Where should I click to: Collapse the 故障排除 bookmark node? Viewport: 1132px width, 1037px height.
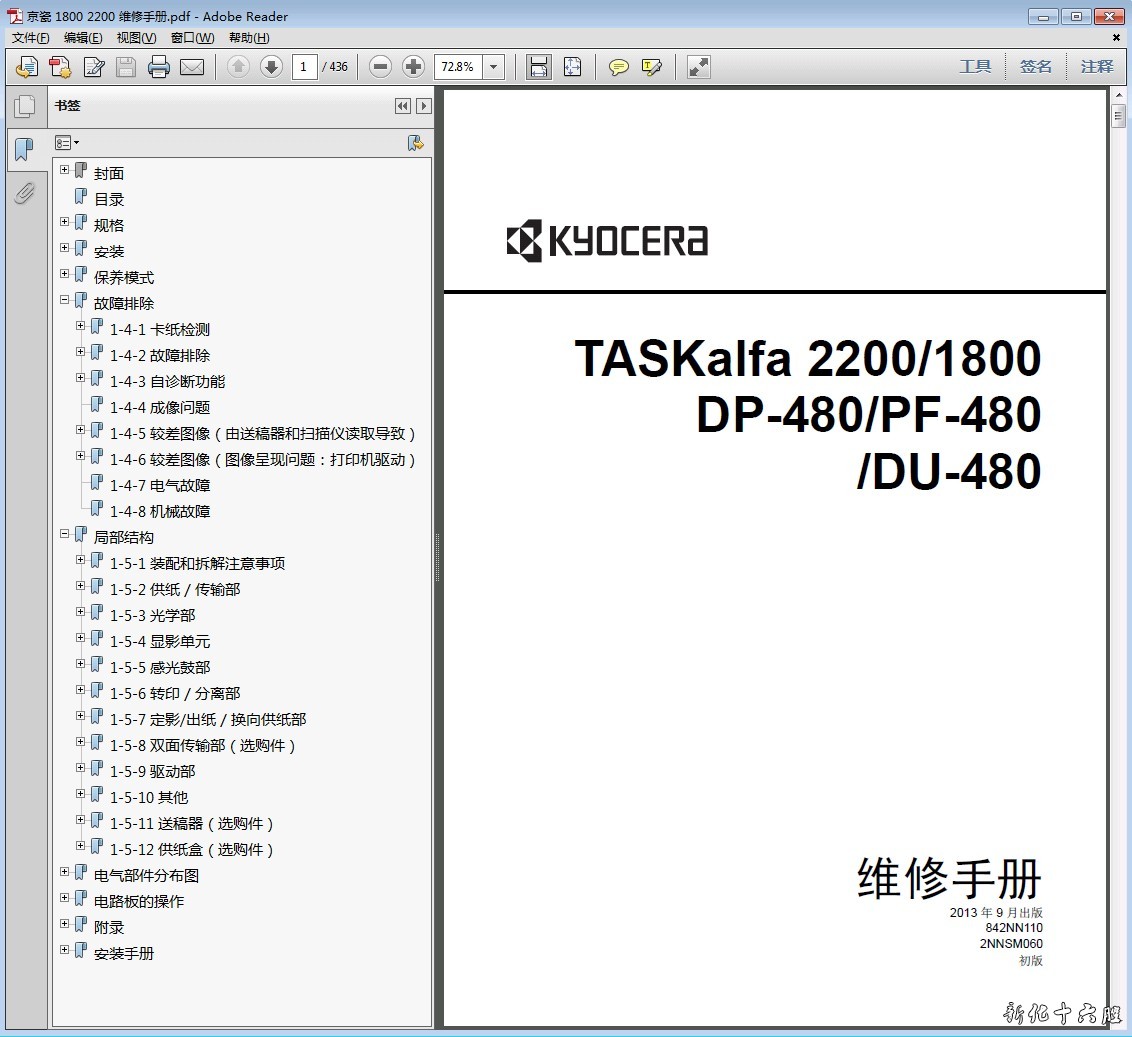coord(65,300)
